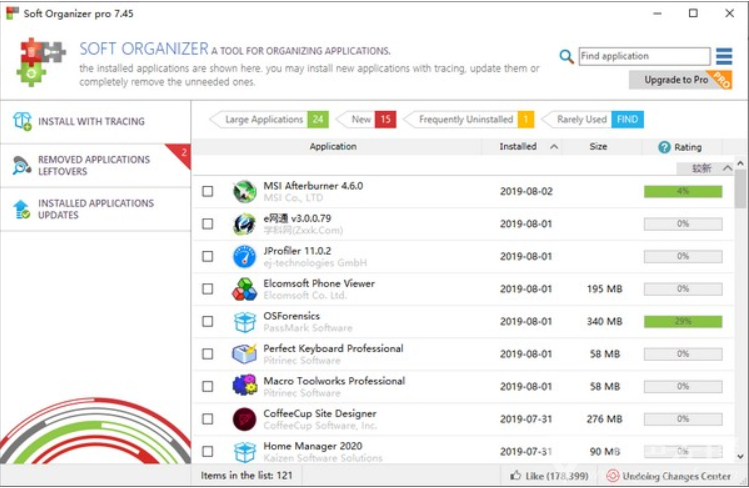This screenshot has height=488, width=749.
Task: Click the blue FIND button
Action: click(x=627, y=119)
